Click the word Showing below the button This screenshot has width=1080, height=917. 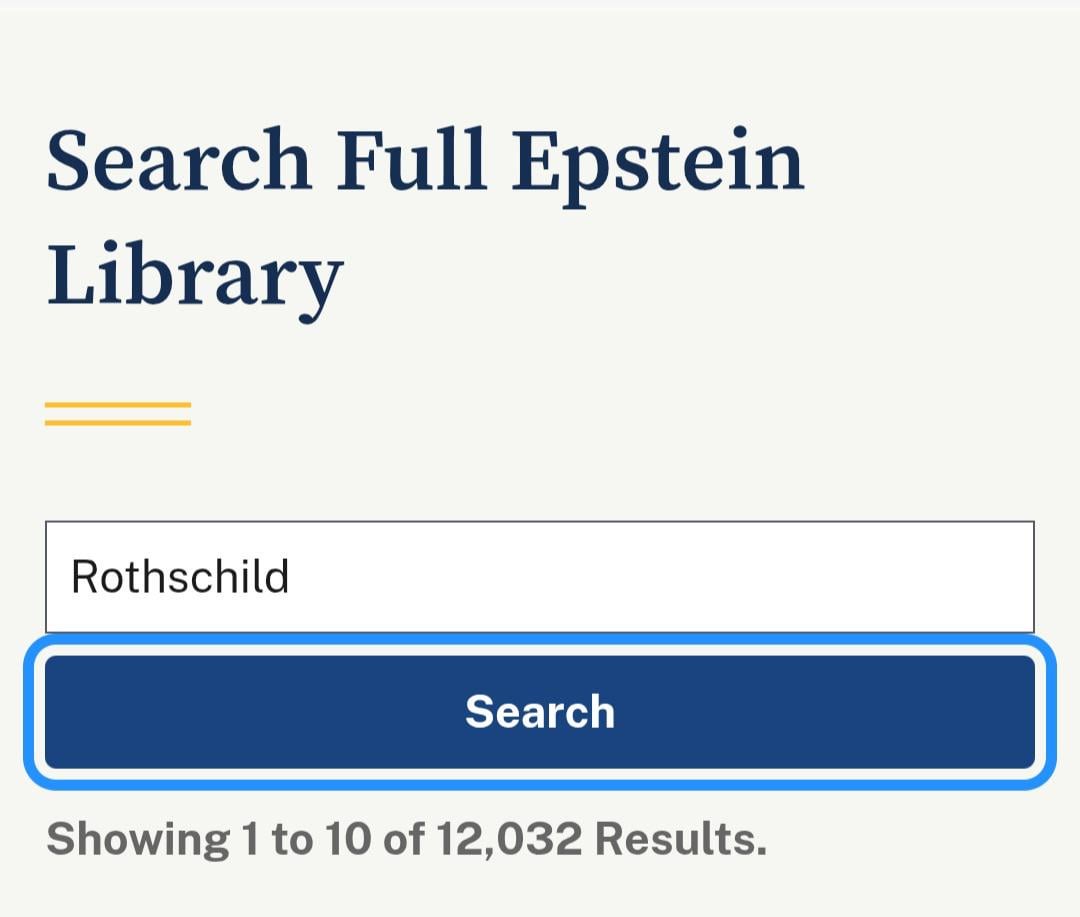[138, 839]
